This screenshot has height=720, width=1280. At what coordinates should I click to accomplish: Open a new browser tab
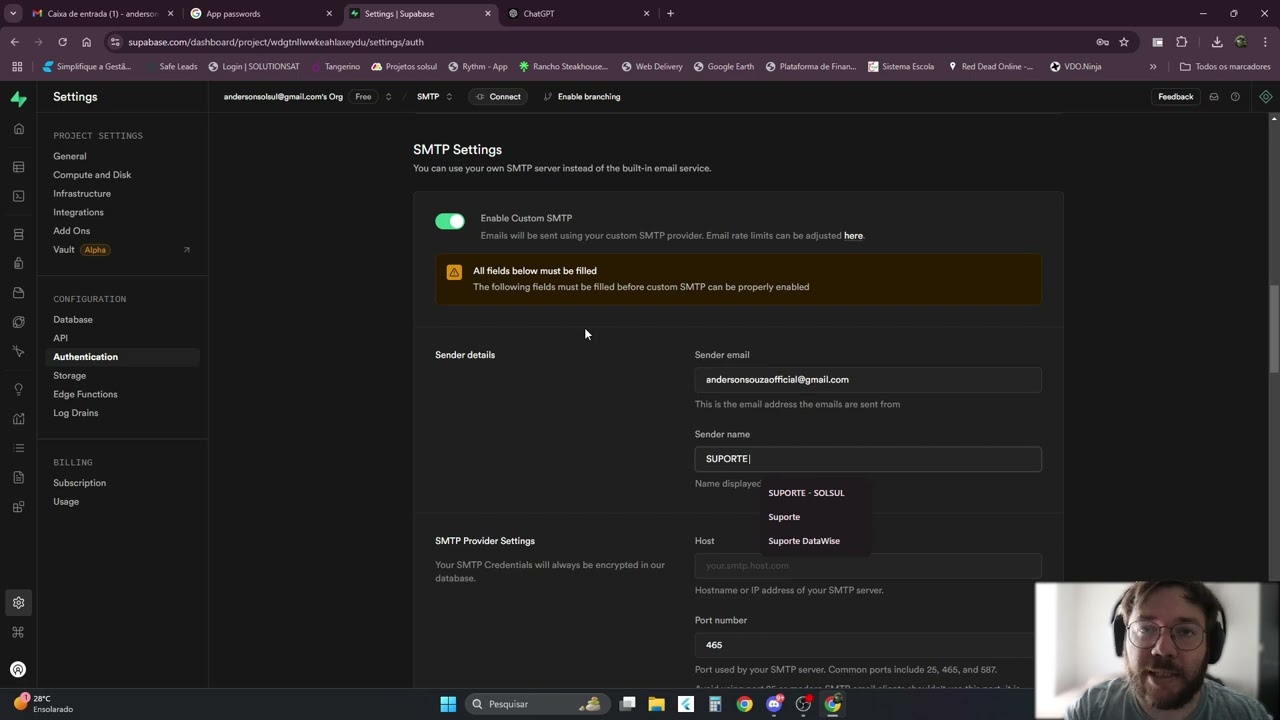click(x=670, y=14)
